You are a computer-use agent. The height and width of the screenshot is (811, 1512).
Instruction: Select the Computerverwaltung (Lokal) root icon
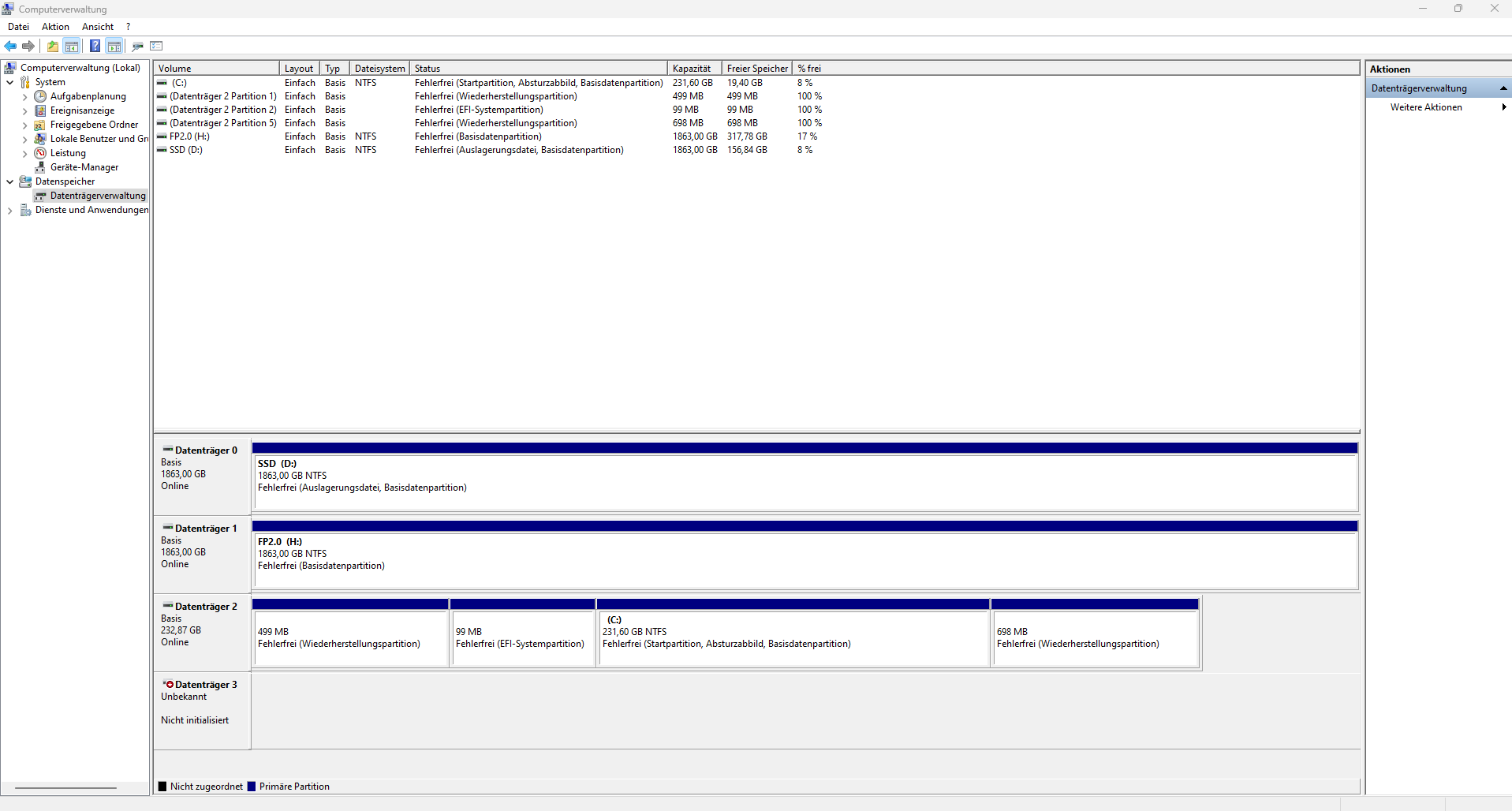point(11,68)
